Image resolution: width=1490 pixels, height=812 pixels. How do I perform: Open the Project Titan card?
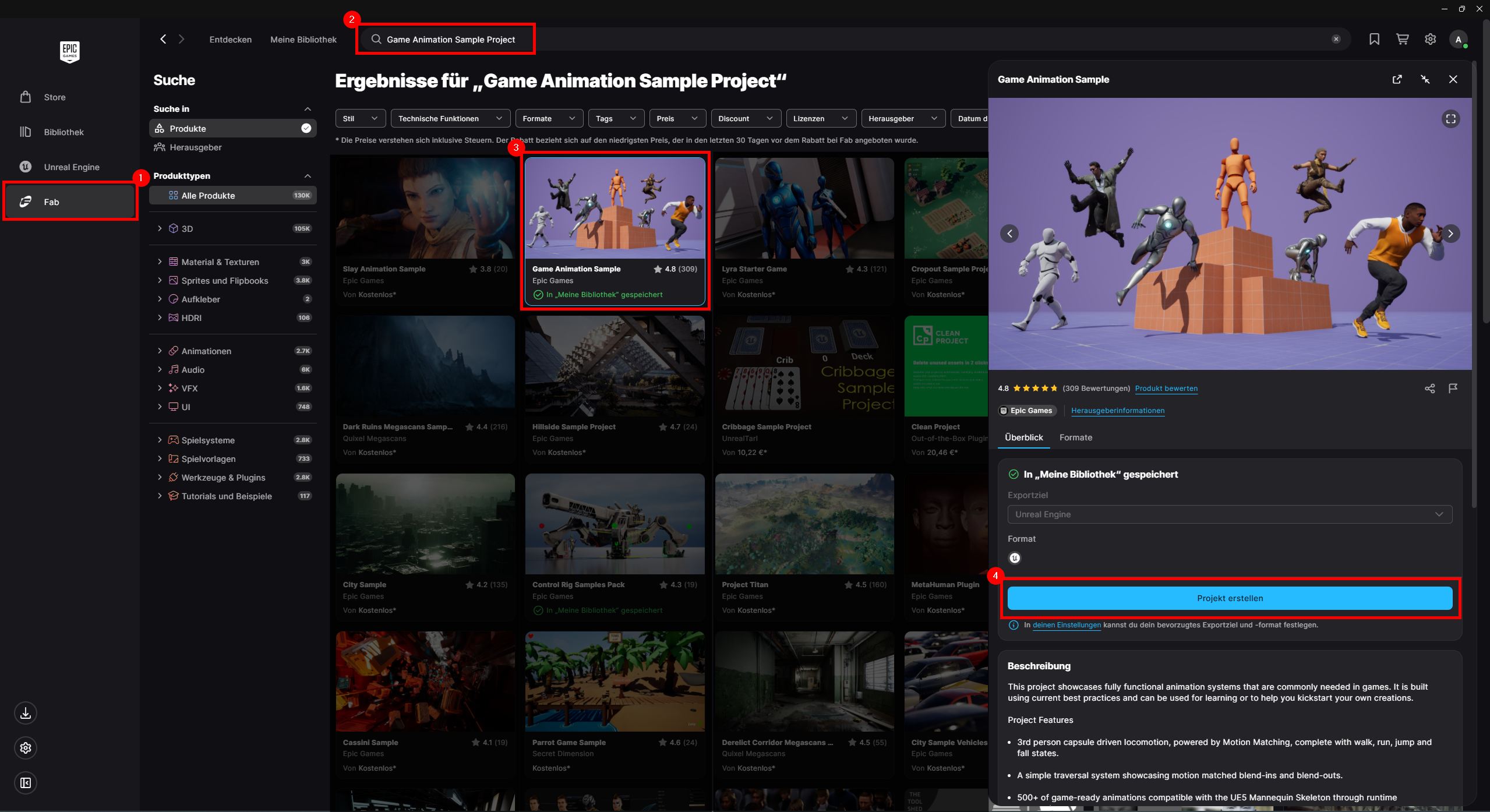click(804, 547)
